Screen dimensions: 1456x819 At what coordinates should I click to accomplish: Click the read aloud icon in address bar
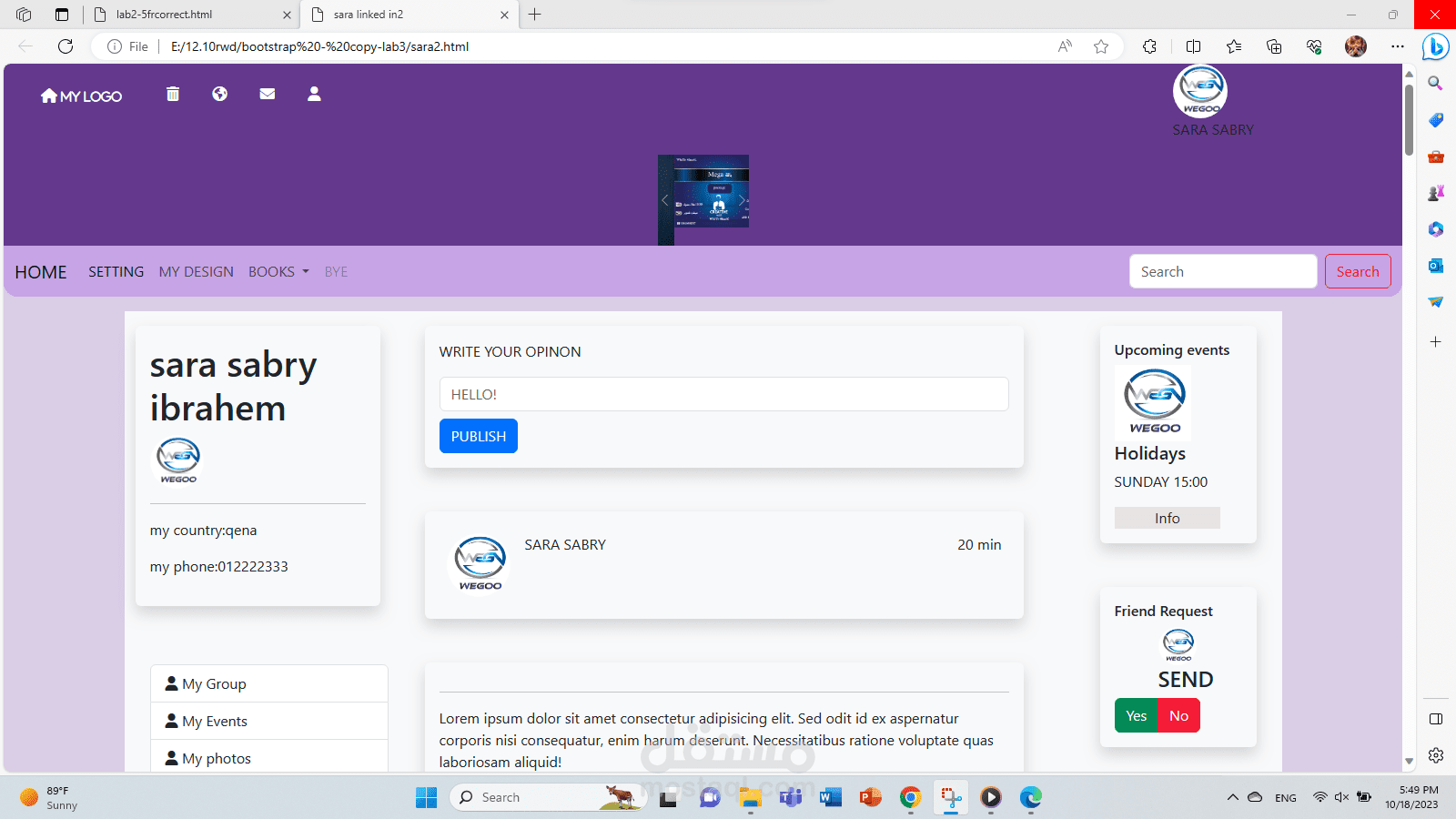1065,46
